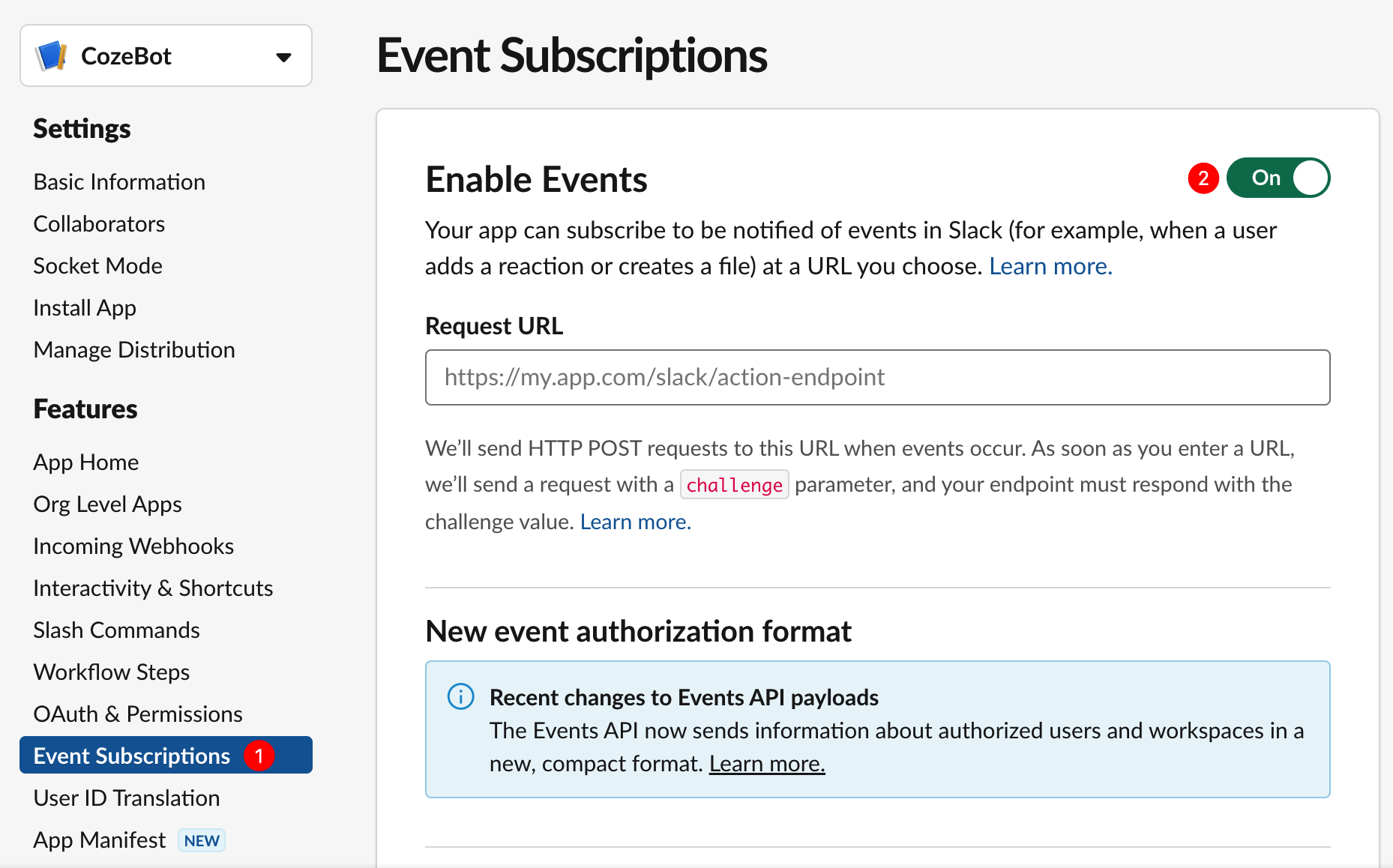
Task: Click the NEW badge beside App Manifest
Action: pos(202,841)
